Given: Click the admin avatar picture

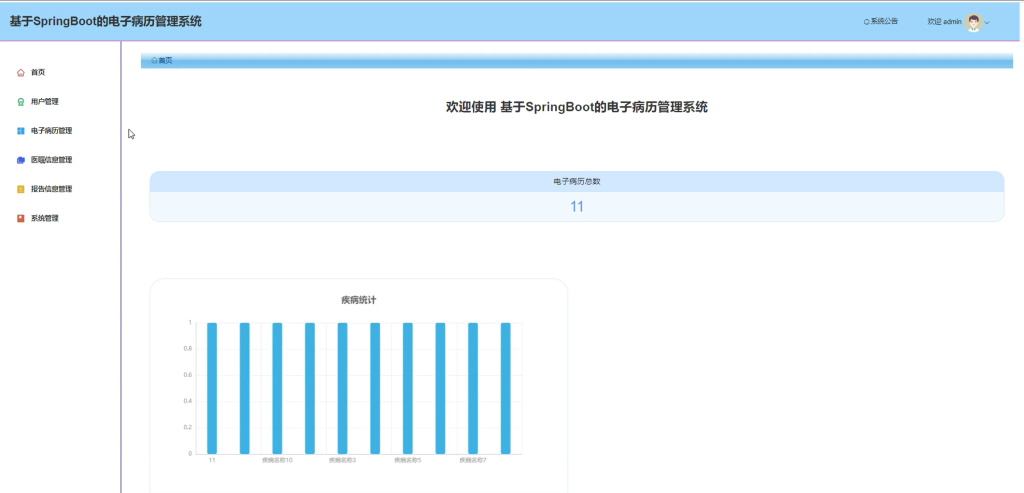Looking at the screenshot, I should click(x=973, y=22).
